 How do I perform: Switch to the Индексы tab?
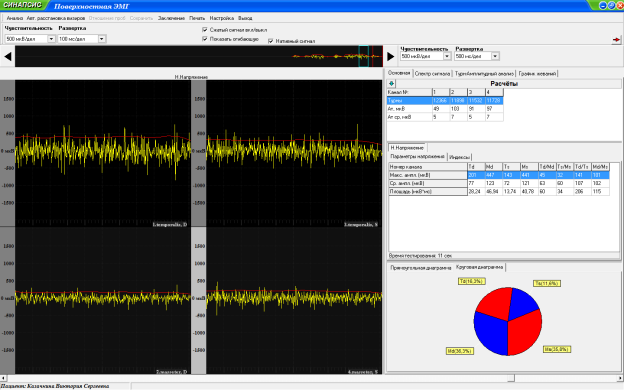tap(459, 157)
